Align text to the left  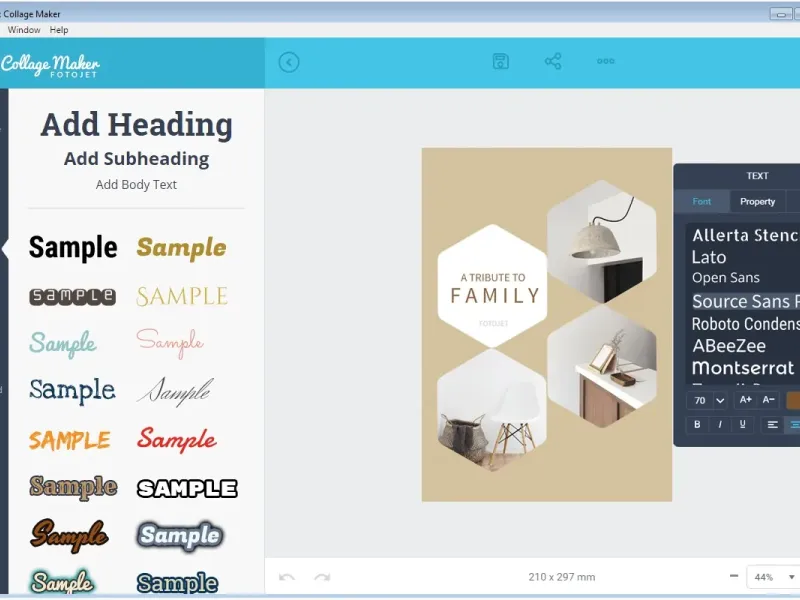pos(772,424)
